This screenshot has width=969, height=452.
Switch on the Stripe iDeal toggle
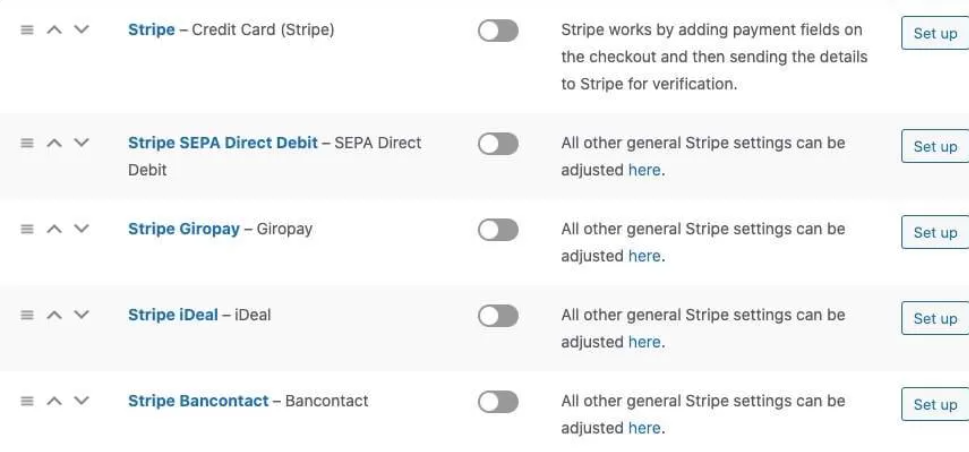pyautogui.click(x=498, y=316)
